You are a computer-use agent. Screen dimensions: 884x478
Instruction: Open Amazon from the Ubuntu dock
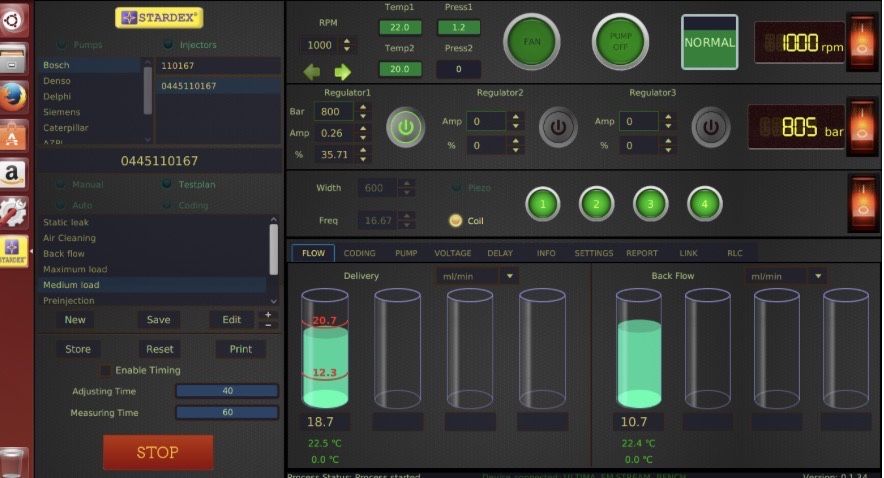(13, 173)
